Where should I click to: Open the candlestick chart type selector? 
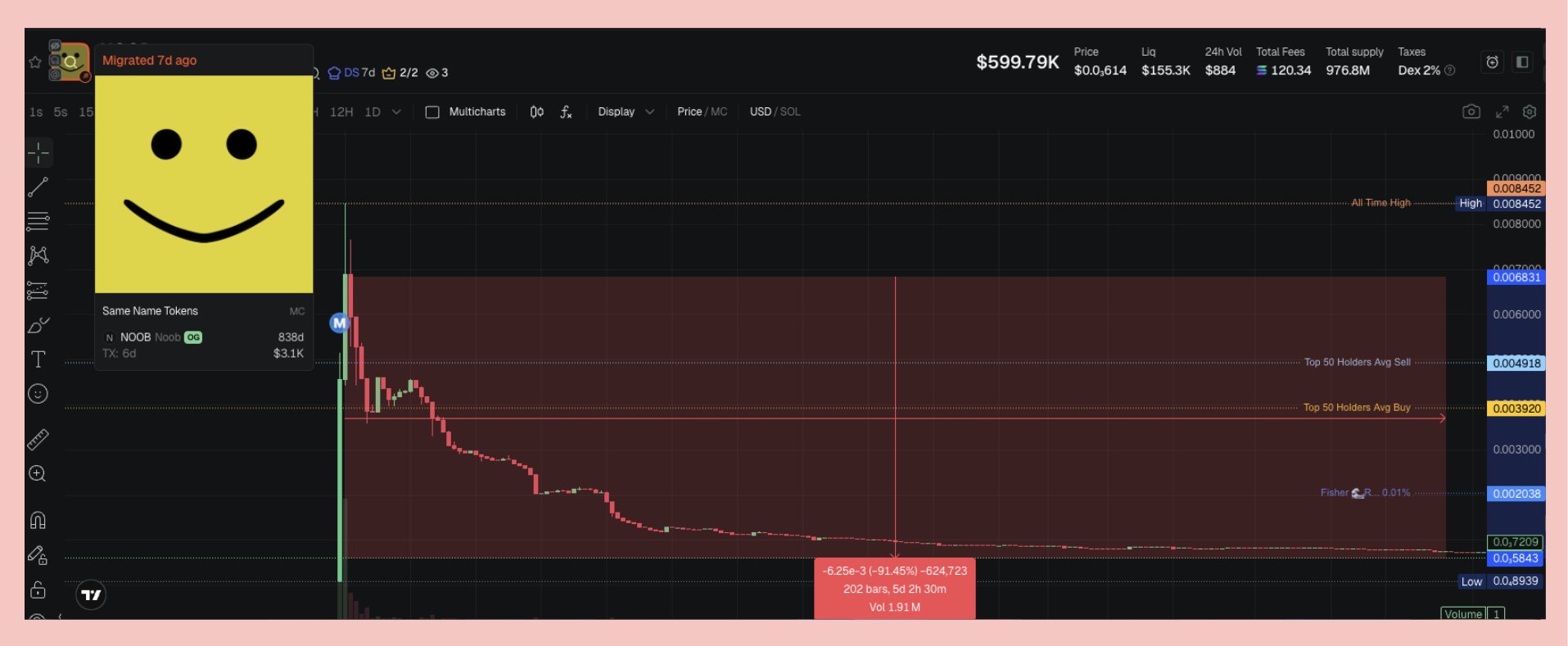pos(536,112)
